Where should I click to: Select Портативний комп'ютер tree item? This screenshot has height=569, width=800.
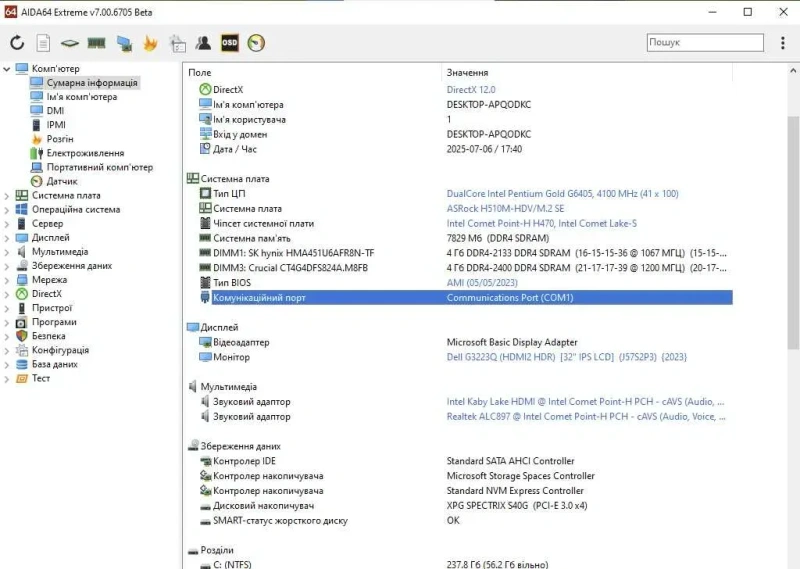[x=99, y=167]
